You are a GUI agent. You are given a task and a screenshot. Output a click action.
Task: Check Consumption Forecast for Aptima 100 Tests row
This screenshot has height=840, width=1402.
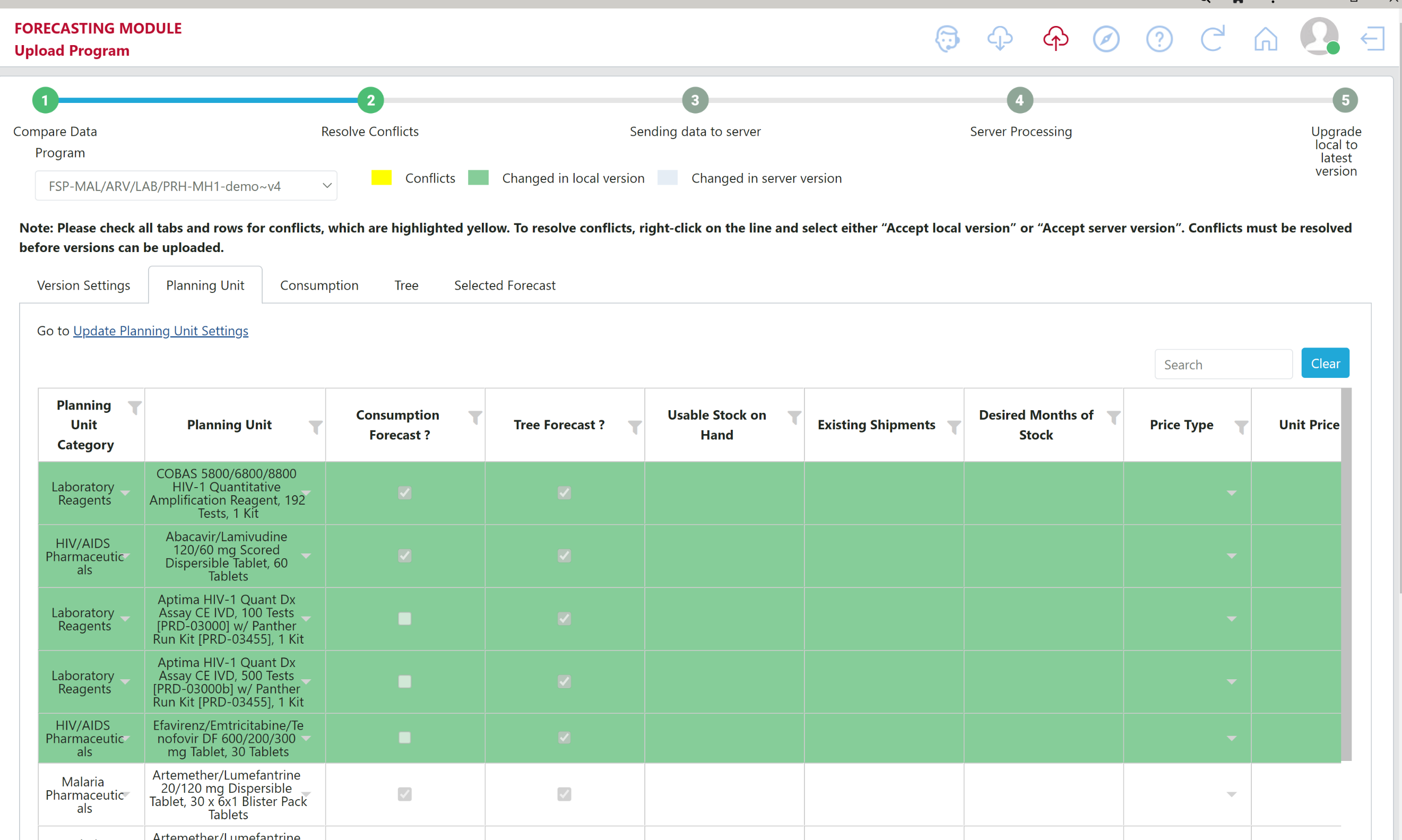tap(405, 619)
